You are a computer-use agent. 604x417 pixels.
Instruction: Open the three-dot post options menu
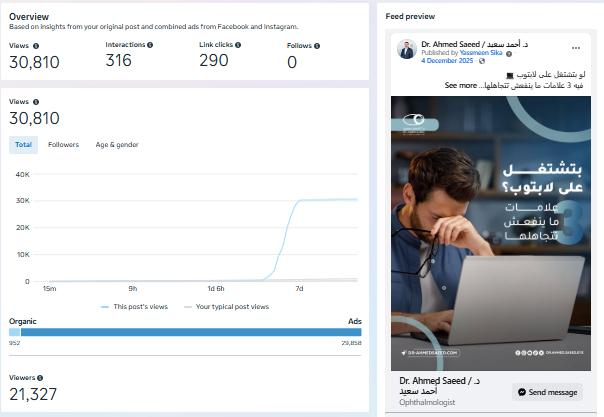coord(575,47)
